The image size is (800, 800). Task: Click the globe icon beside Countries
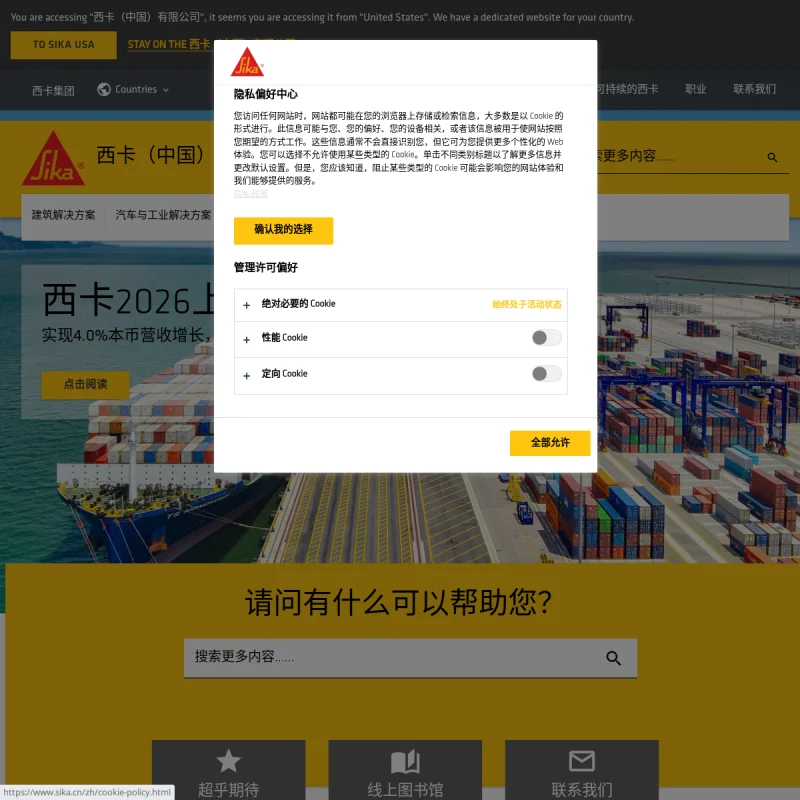104,89
